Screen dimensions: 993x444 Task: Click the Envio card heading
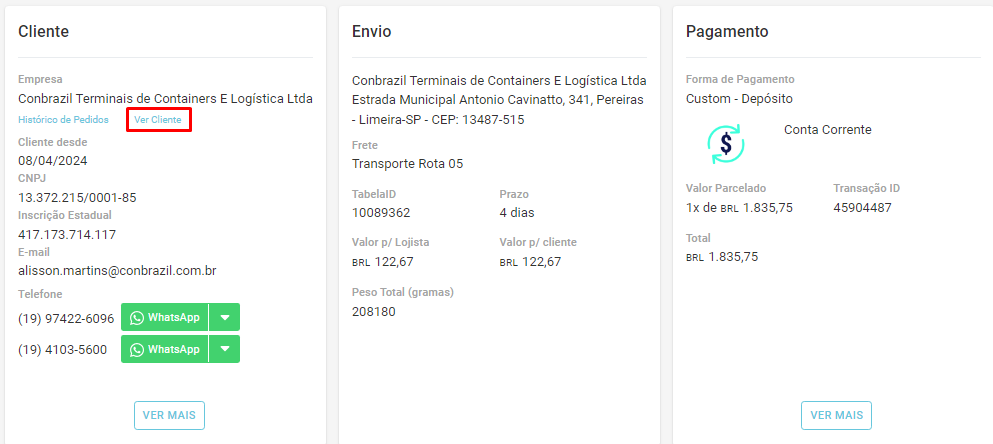pos(371,32)
